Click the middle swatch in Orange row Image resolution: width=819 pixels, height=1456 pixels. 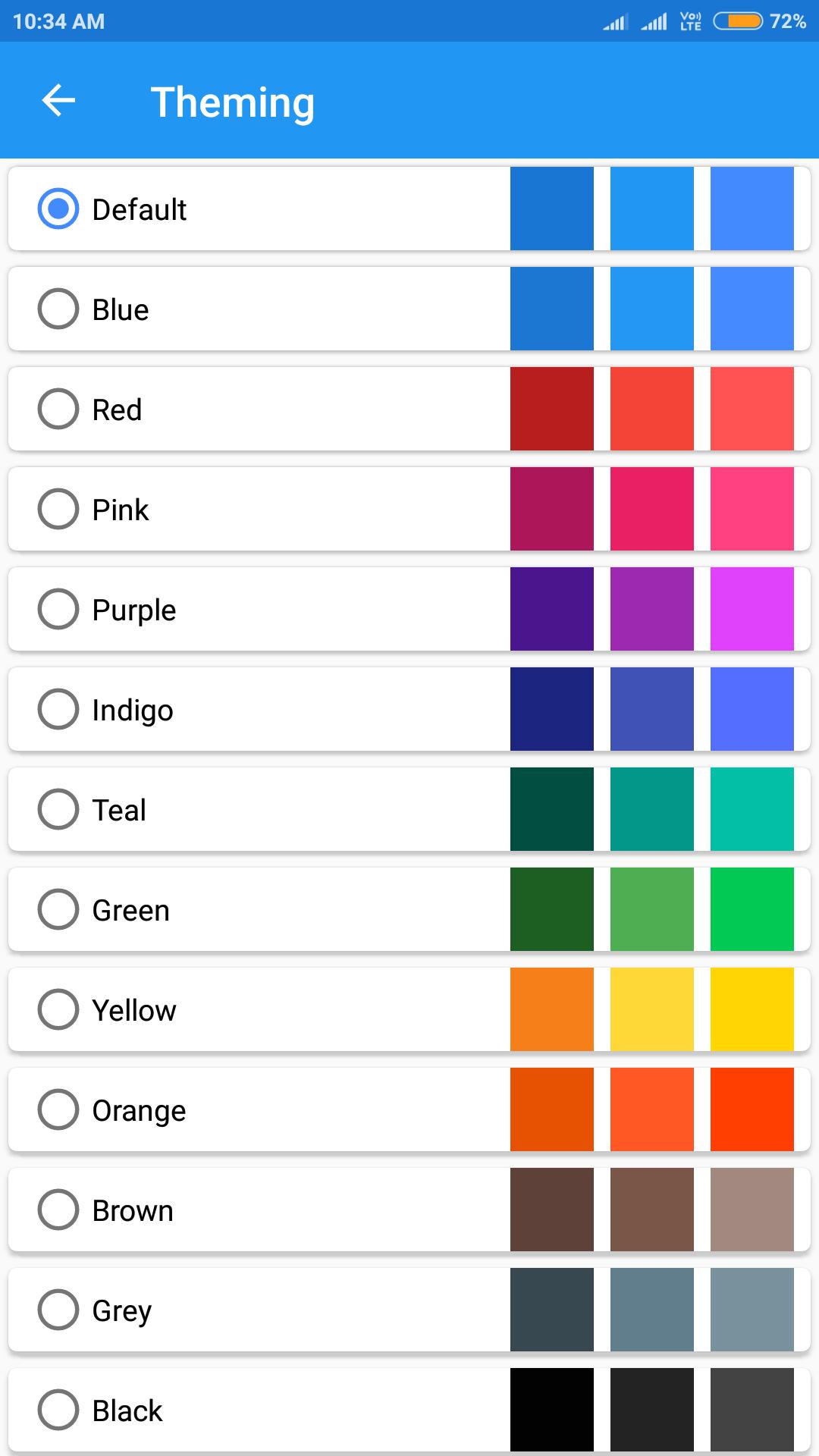point(652,1109)
